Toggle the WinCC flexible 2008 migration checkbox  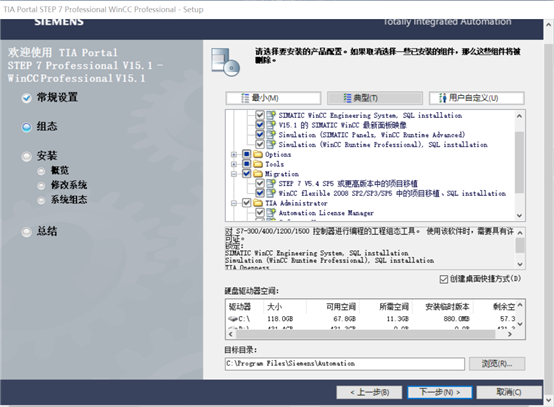[260, 193]
